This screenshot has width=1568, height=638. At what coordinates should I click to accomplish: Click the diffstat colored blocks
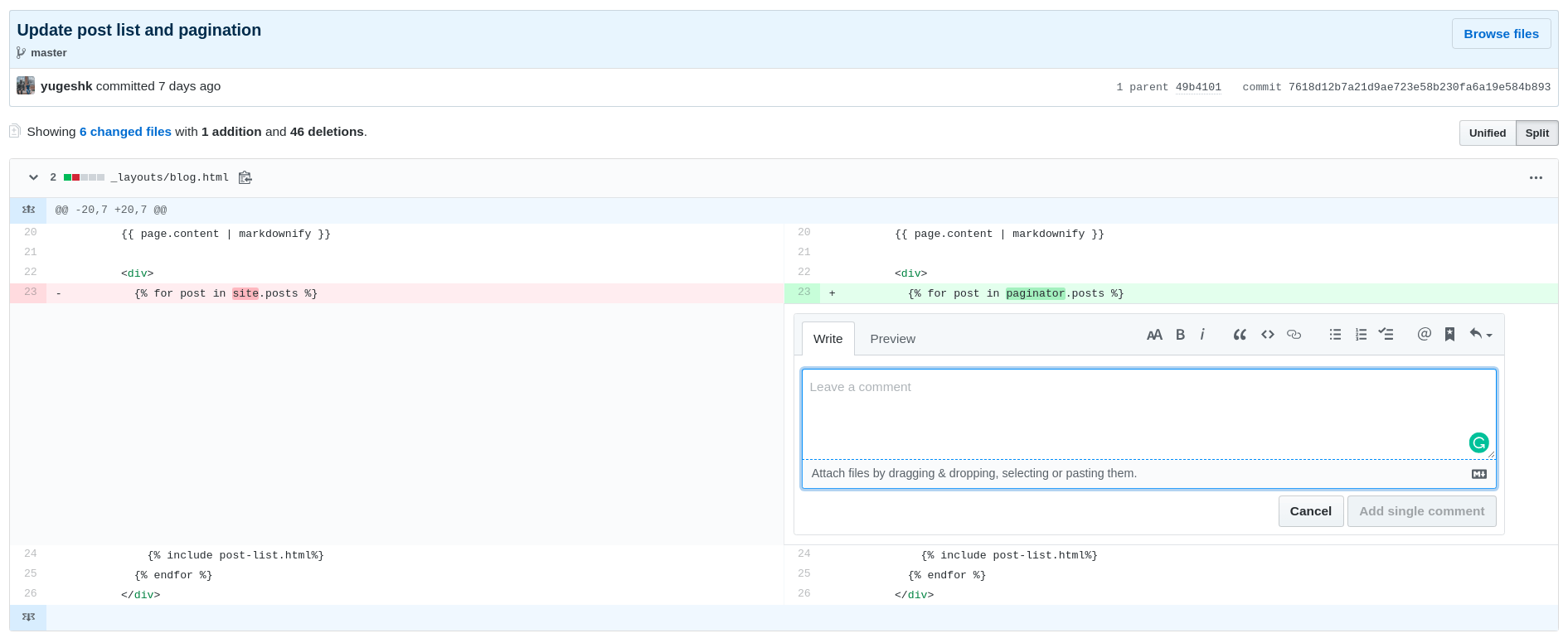[84, 177]
